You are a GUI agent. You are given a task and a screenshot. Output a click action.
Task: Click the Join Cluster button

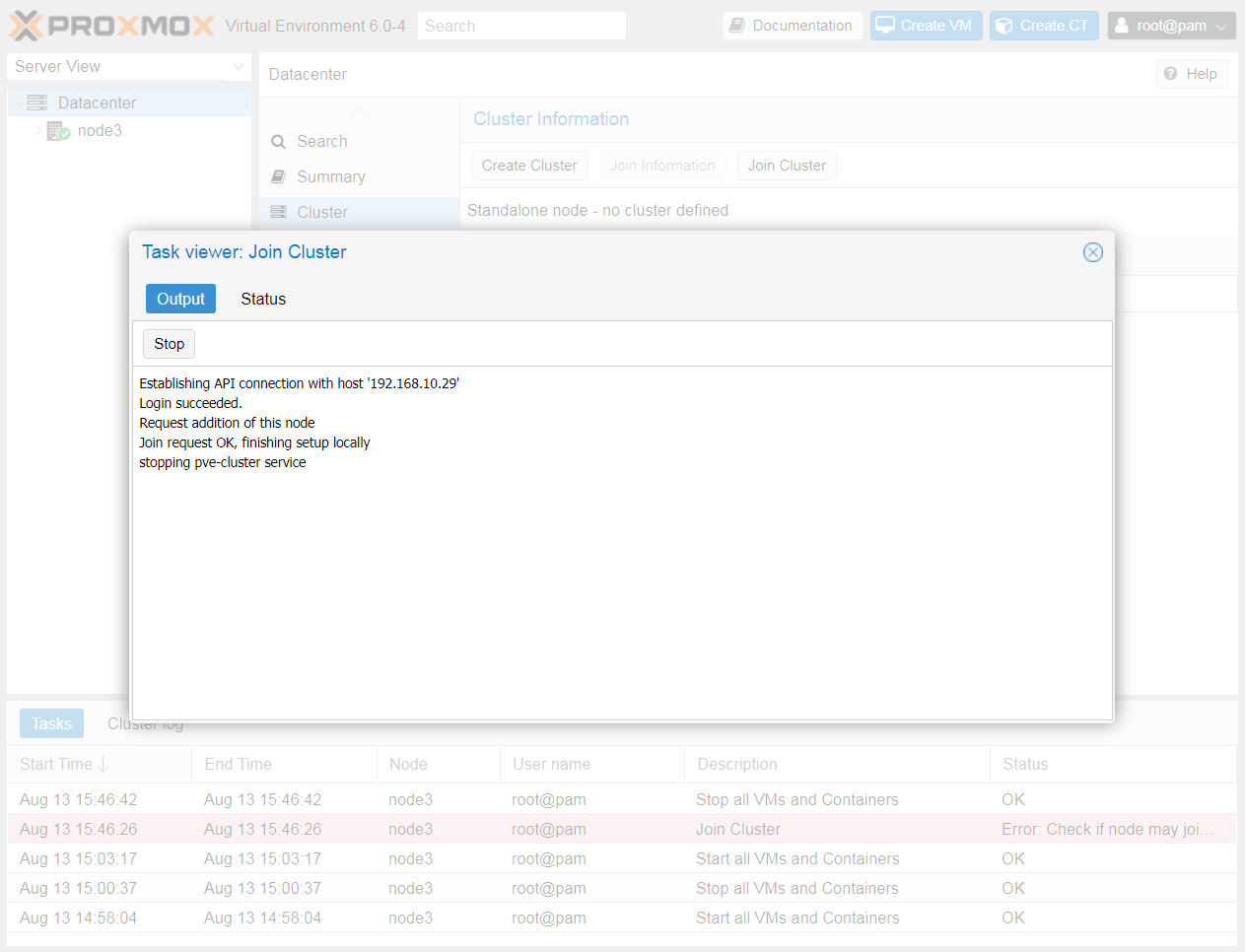[787, 166]
